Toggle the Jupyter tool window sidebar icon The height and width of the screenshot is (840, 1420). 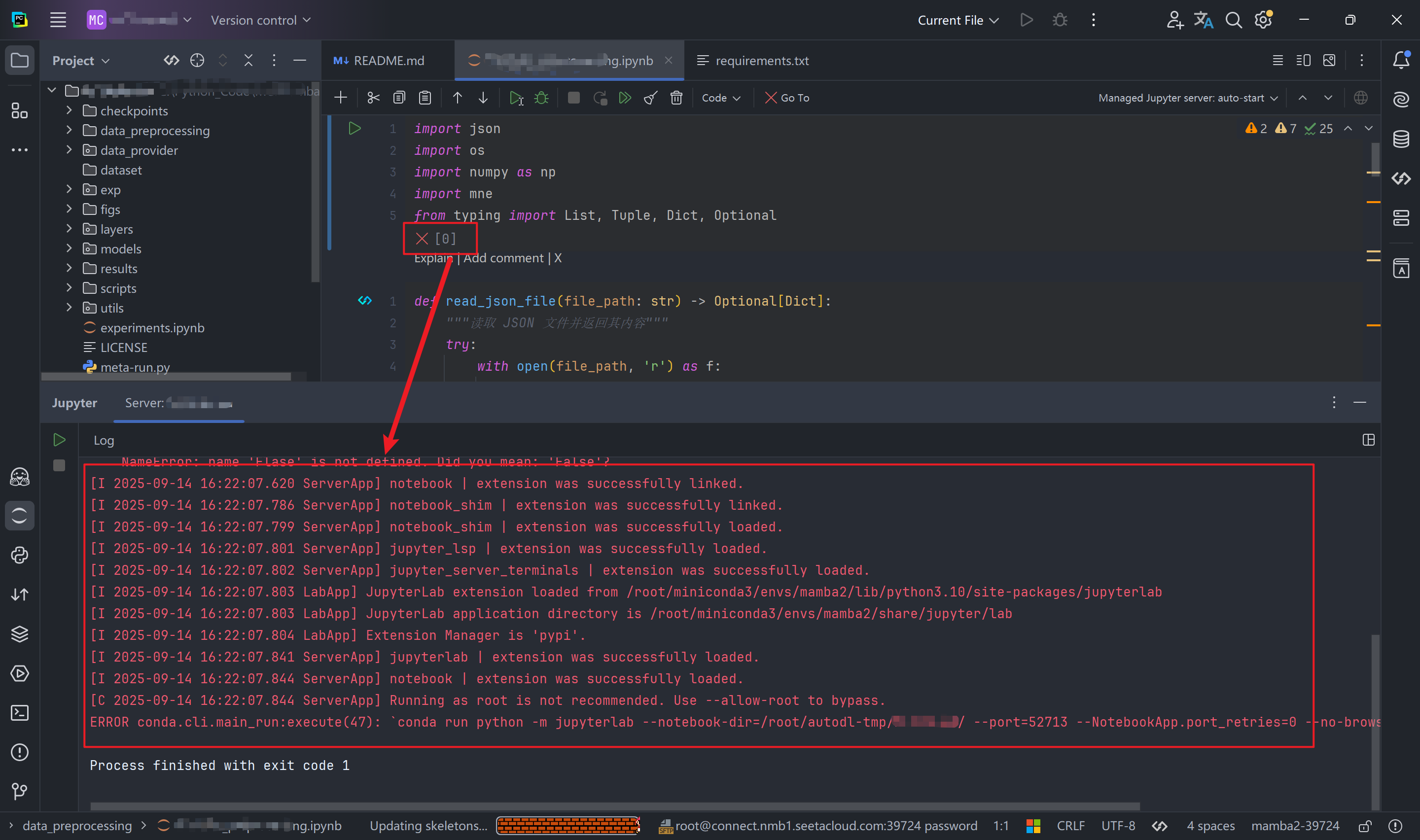(x=20, y=516)
